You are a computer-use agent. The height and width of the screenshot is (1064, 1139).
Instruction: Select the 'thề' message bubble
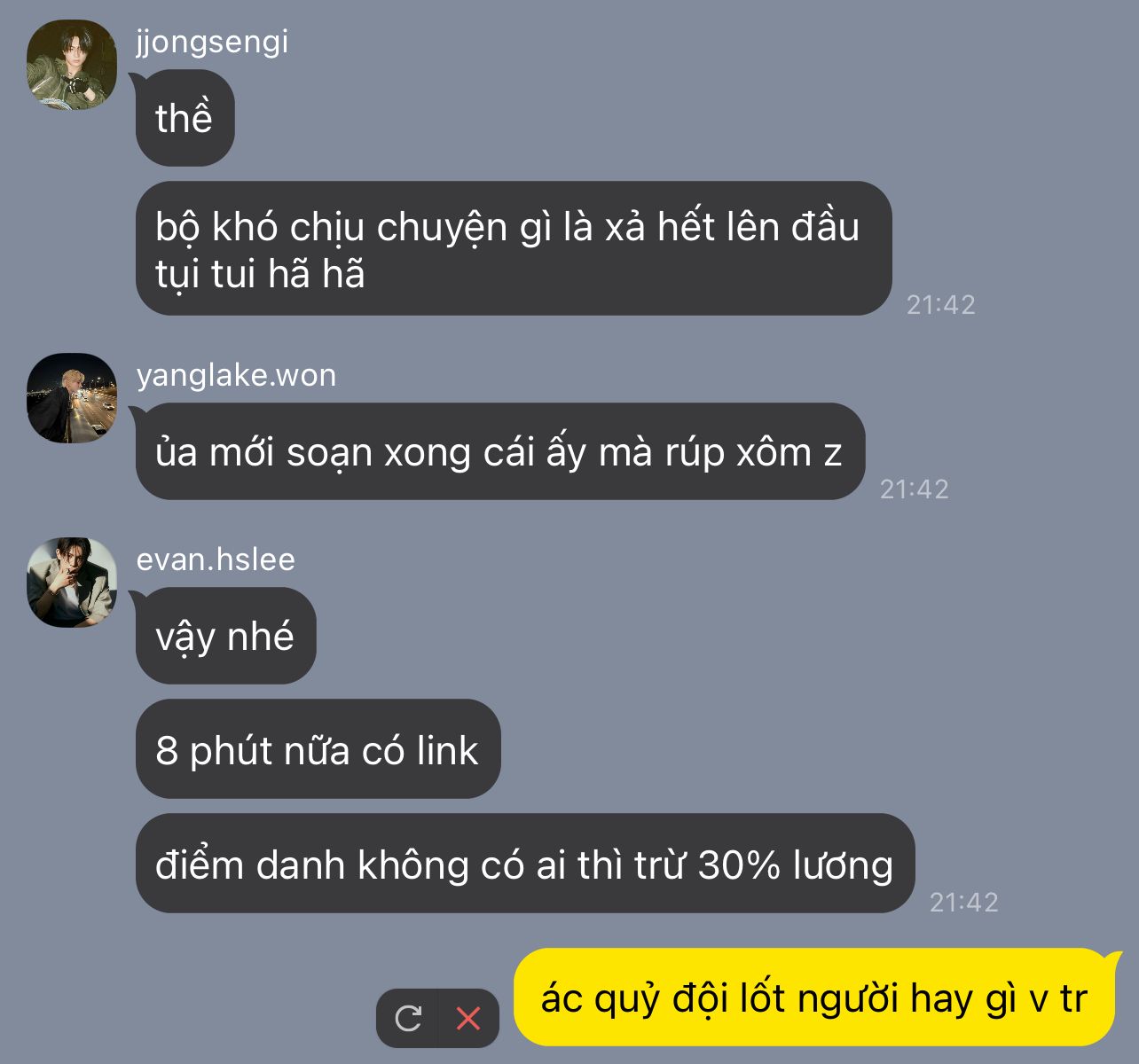click(185, 118)
